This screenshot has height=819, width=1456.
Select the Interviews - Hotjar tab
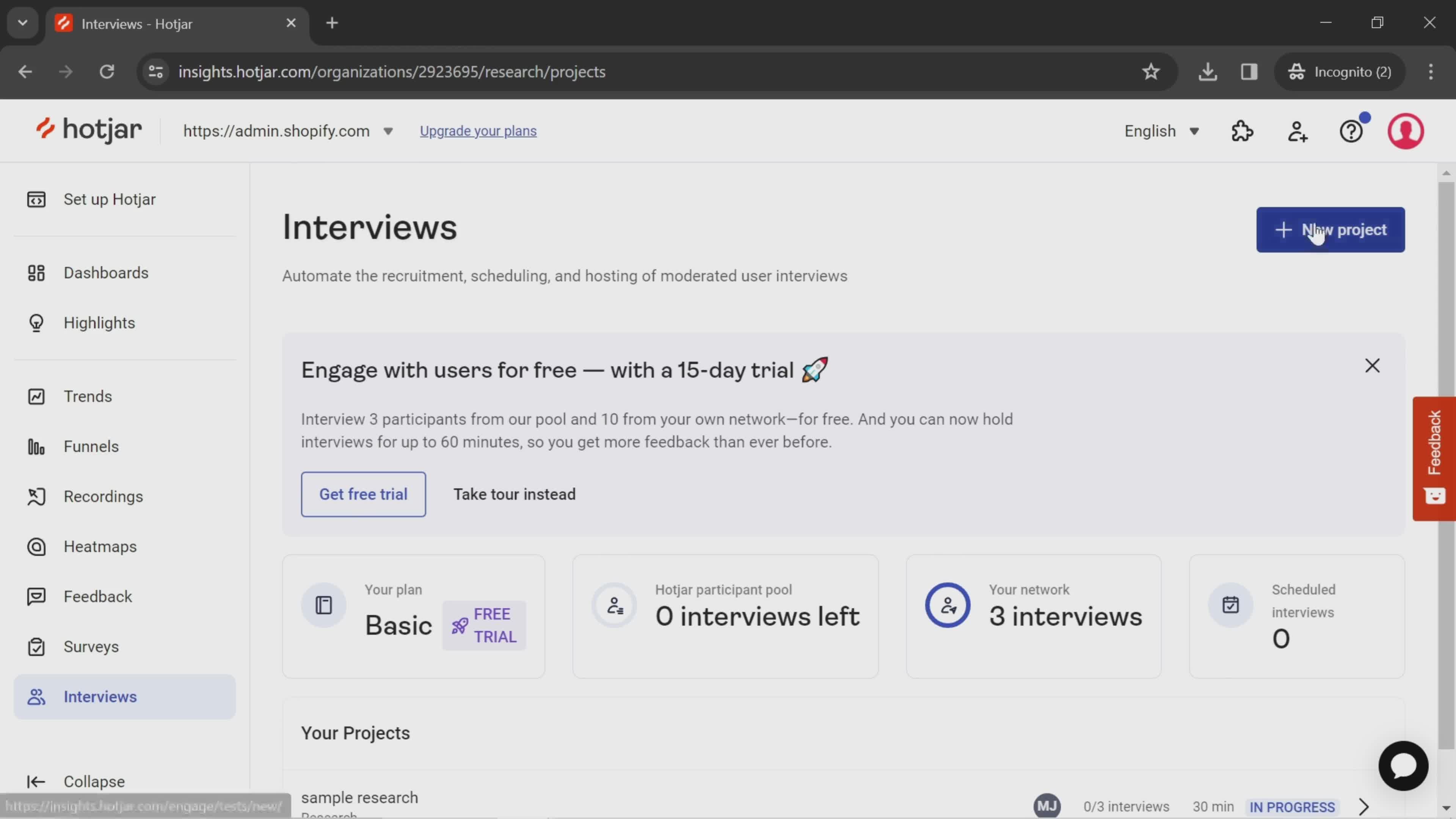177,24
